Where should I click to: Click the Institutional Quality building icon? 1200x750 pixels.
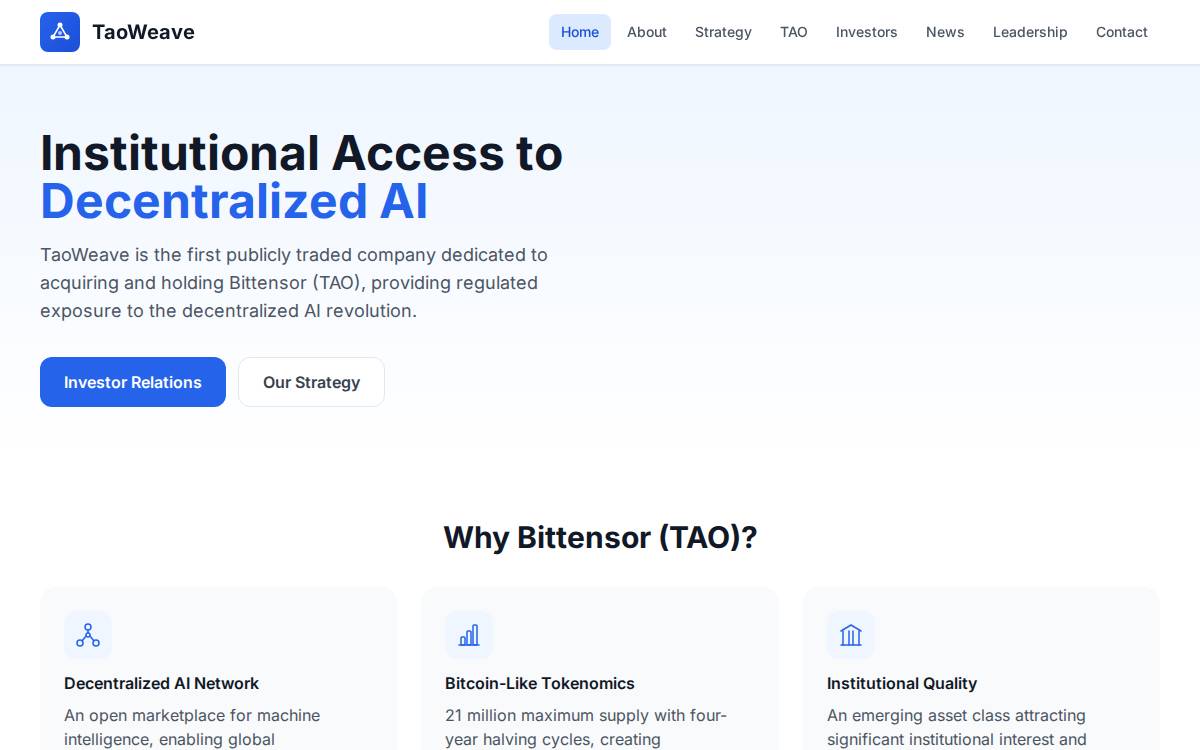pos(851,635)
